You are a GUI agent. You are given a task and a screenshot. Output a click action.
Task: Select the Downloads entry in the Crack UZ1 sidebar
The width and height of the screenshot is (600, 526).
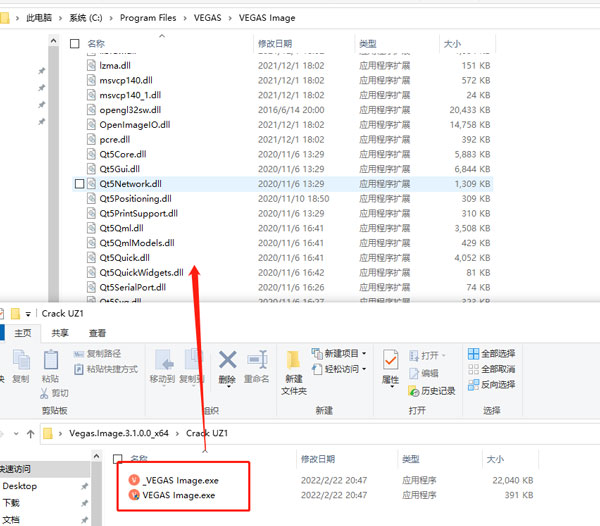coord(11,503)
